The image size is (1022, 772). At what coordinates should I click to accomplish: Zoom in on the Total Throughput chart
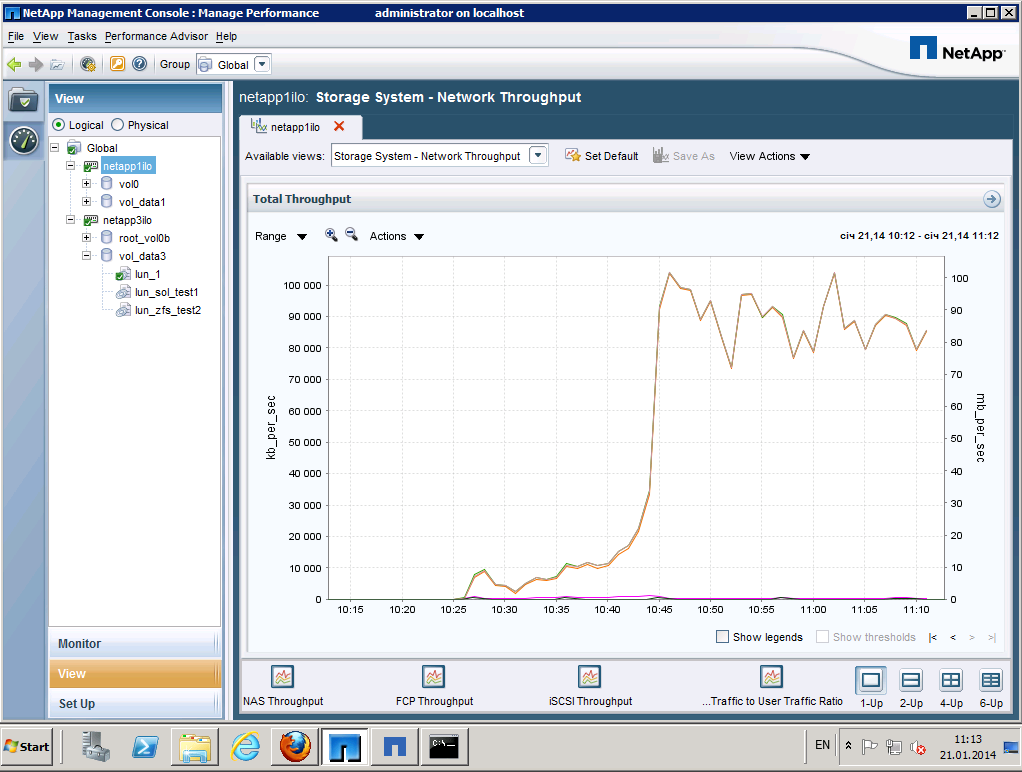coord(331,235)
